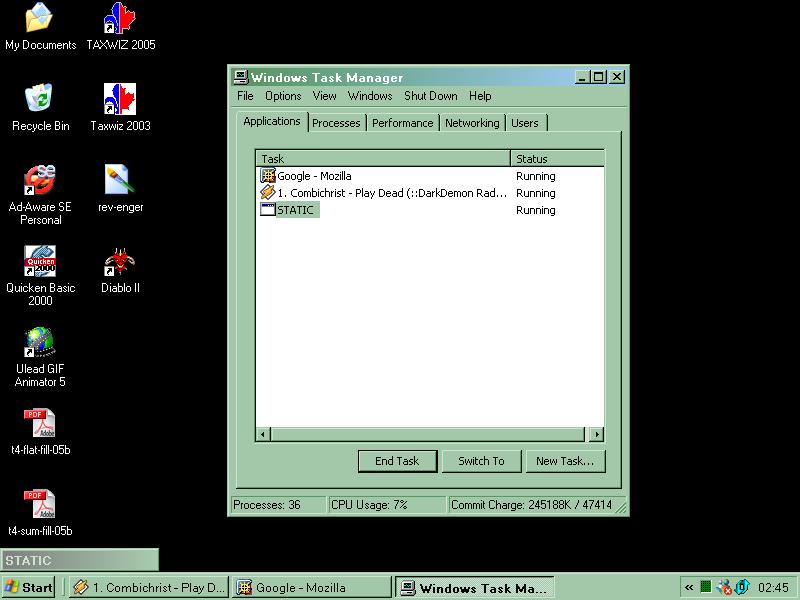
Task: Select Quicken Basic 2000 shortcut
Action: tap(40, 276)
